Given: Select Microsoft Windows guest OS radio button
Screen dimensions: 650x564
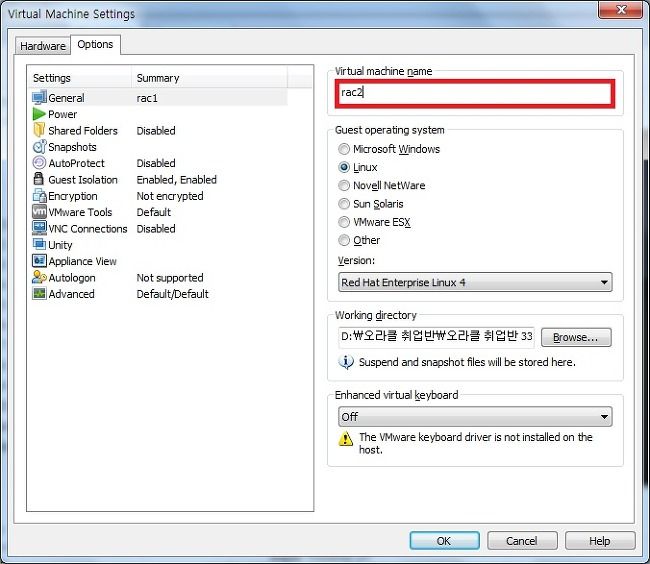Looking at the screenshot, I should click(x=344, y=149).
